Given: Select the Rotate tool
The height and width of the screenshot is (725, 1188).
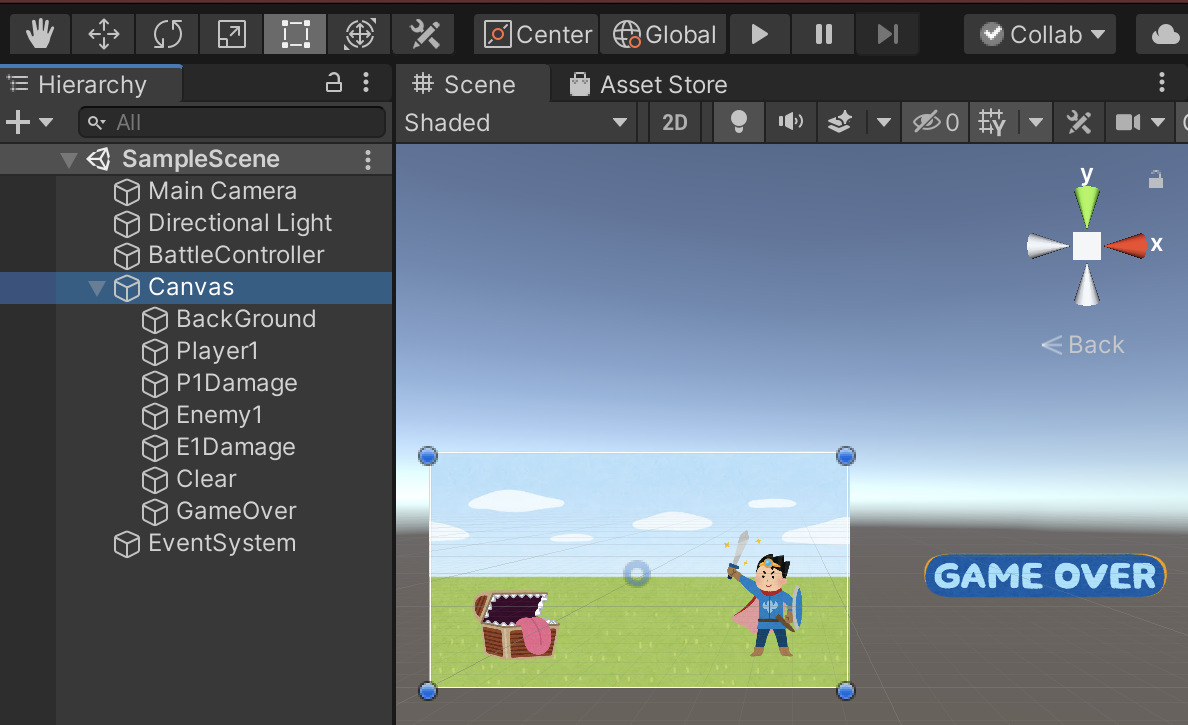Looking at the screenshot, I should pyautogui.click(x=167, y=34).
